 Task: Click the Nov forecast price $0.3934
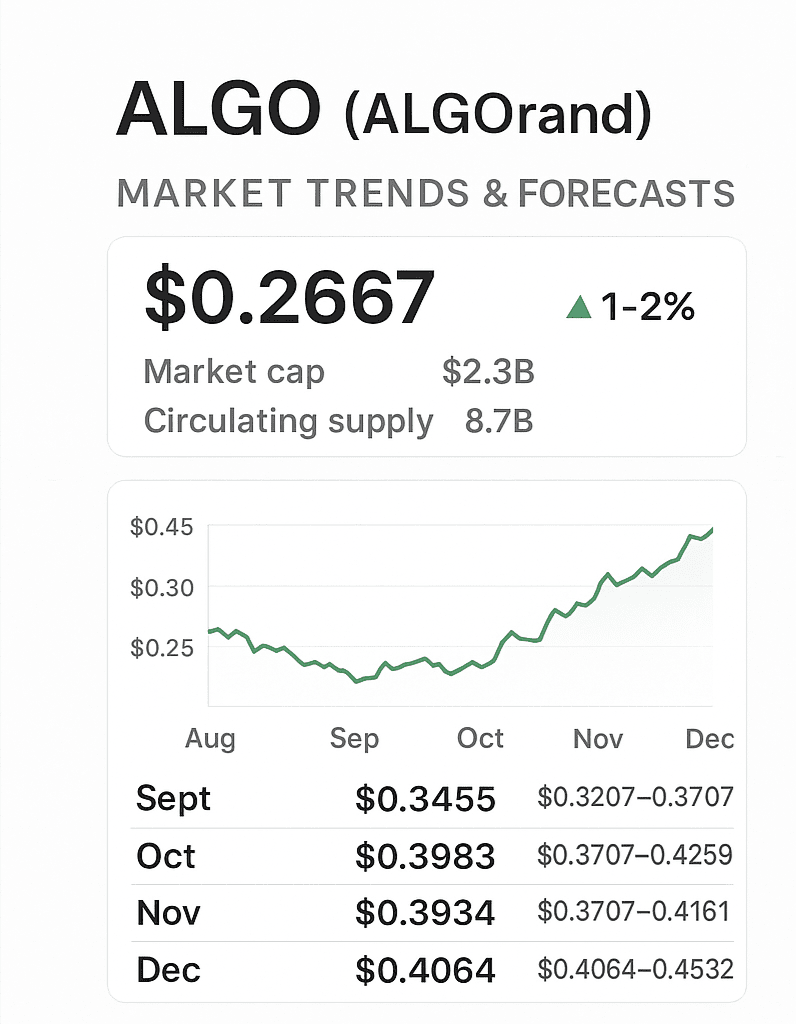[x=425, y=914]
